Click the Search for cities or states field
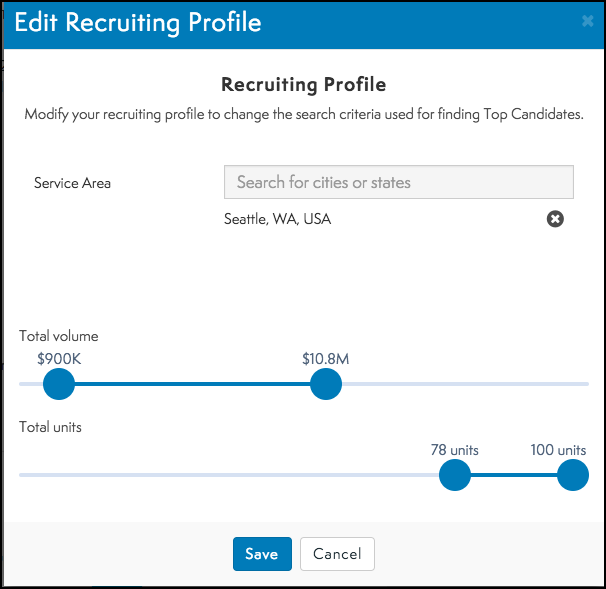The image size is (606, 589). (399, 182)
